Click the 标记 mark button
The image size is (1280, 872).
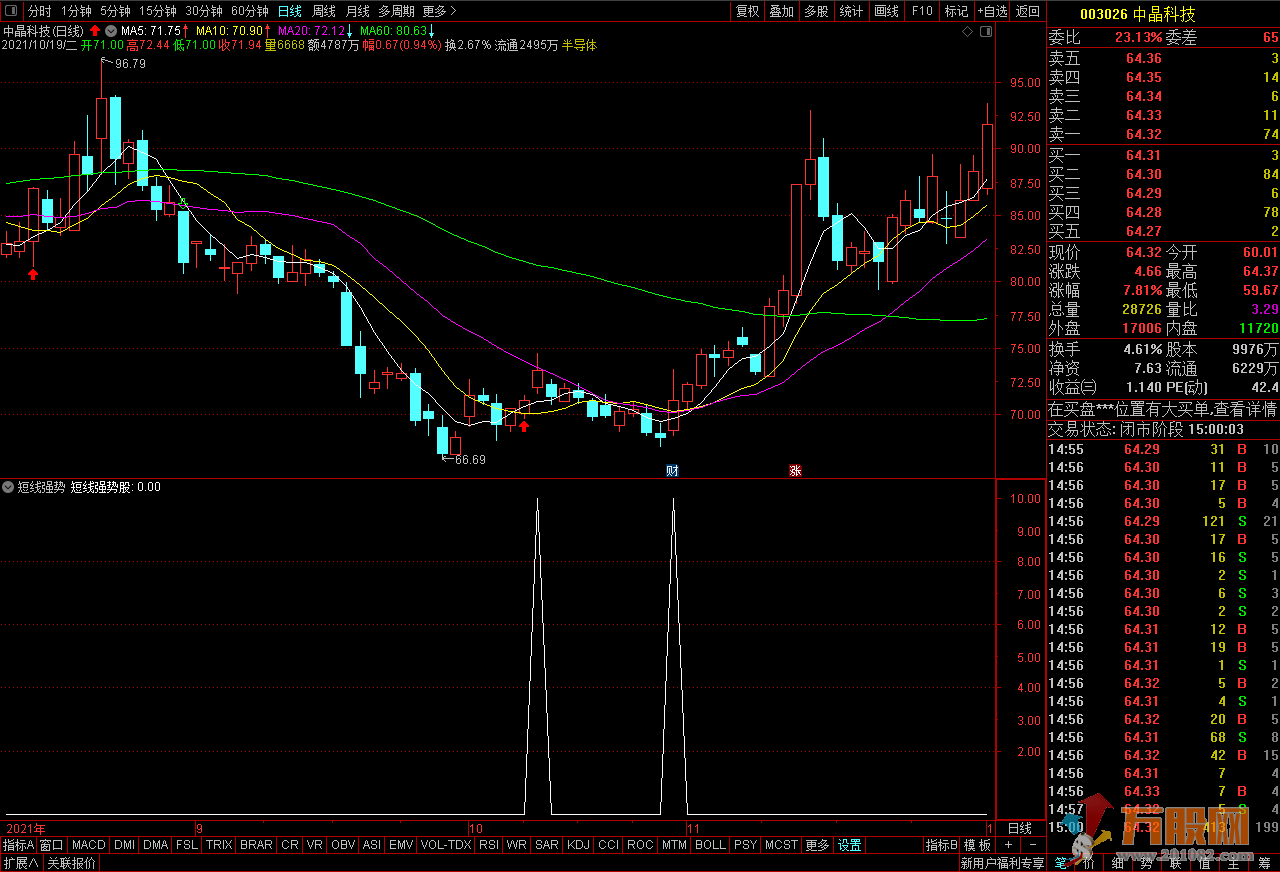pos(957,11)
